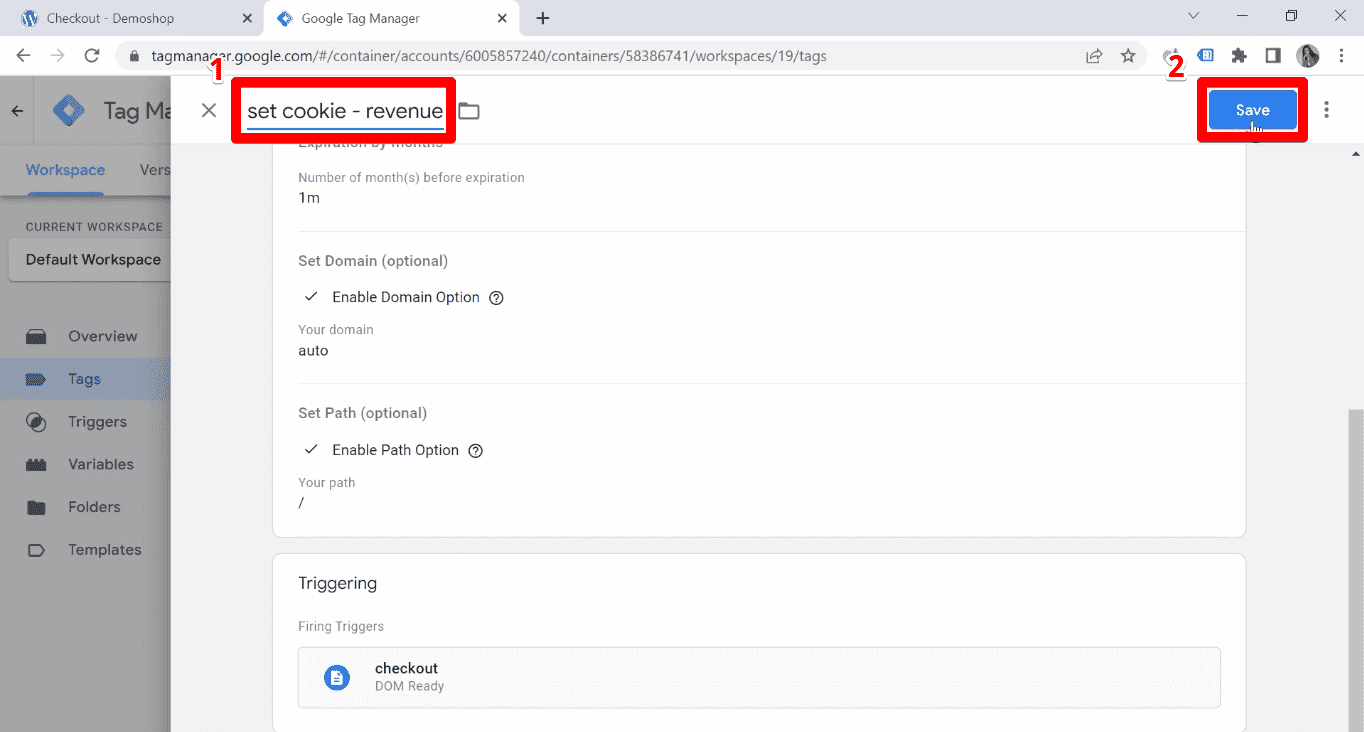Image resolution: width=1364 pixels, height=732 pixels.
Task: Open the browser profile menu chevron
Action: pyautogui.click(x=1194, y=17)
